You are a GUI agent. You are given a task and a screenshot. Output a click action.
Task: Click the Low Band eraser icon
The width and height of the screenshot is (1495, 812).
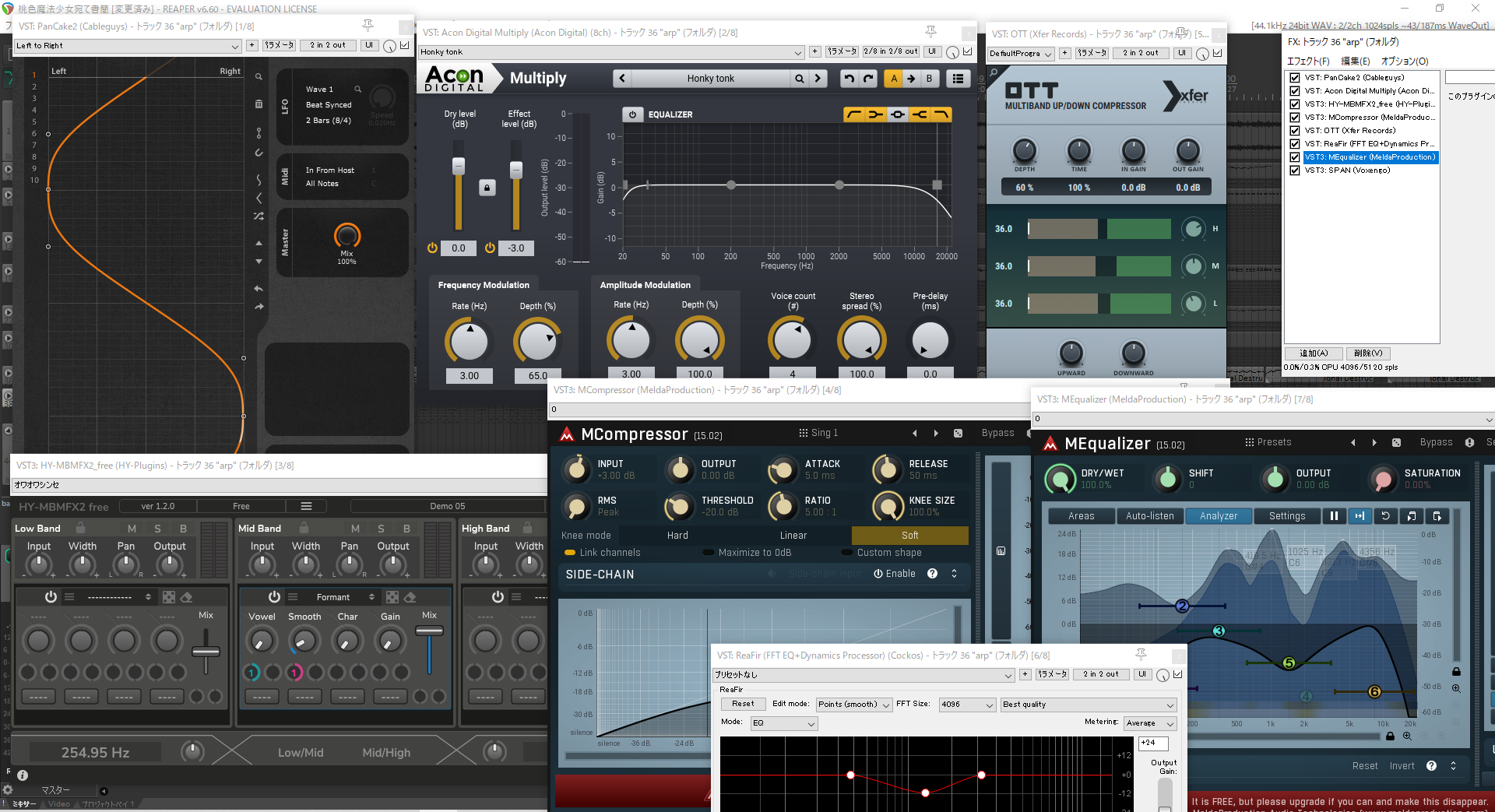186,597
